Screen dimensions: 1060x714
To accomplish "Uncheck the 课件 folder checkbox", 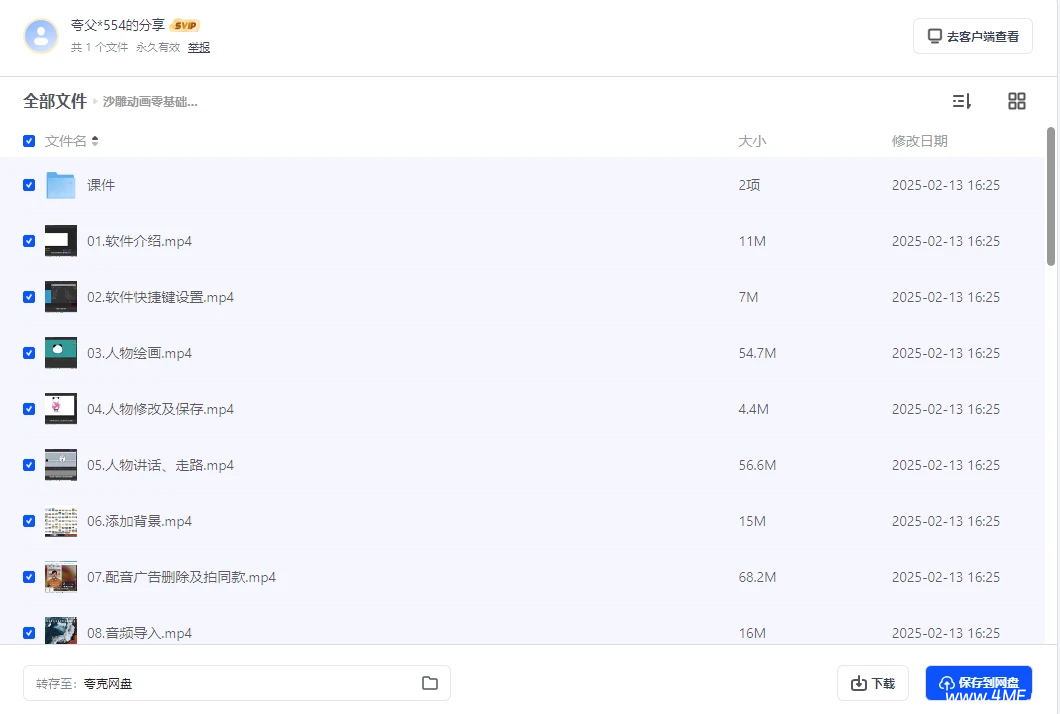I will pos(29,185).
